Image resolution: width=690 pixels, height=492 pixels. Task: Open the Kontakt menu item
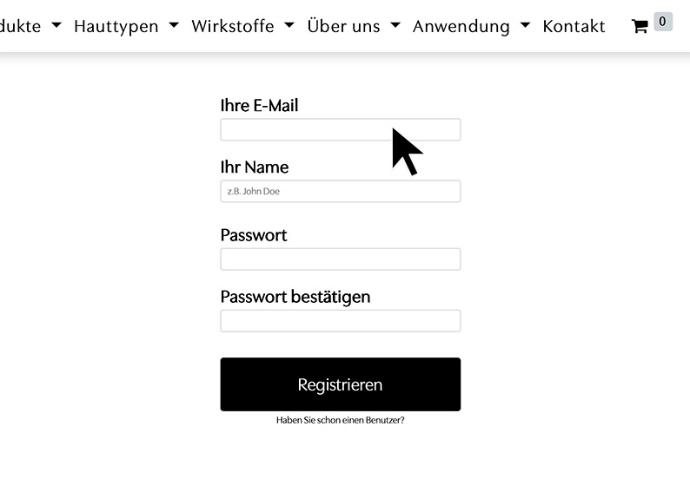pyautogui.click(x=573, y=27)
